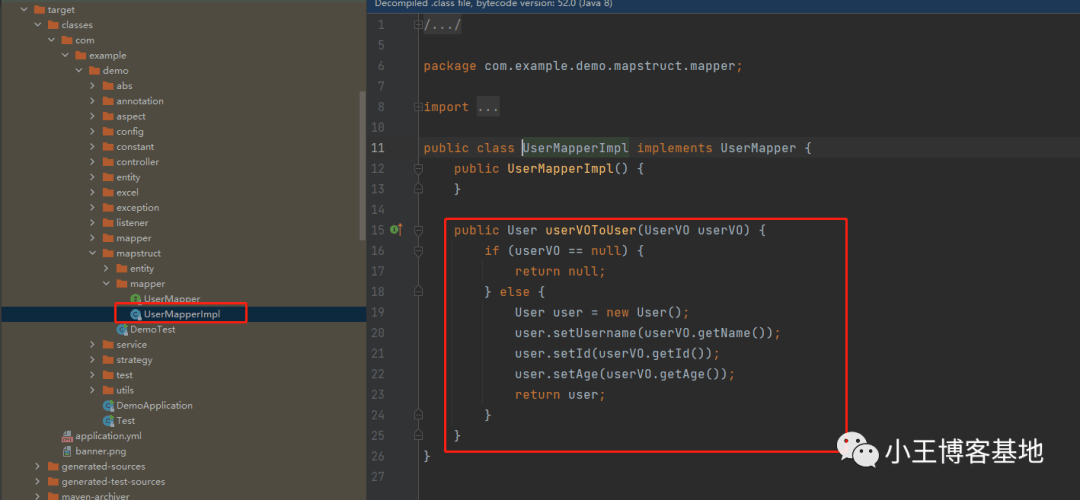Select the service folder
The height and width of the screenshot is (500, 1080).
pos(132,344)
